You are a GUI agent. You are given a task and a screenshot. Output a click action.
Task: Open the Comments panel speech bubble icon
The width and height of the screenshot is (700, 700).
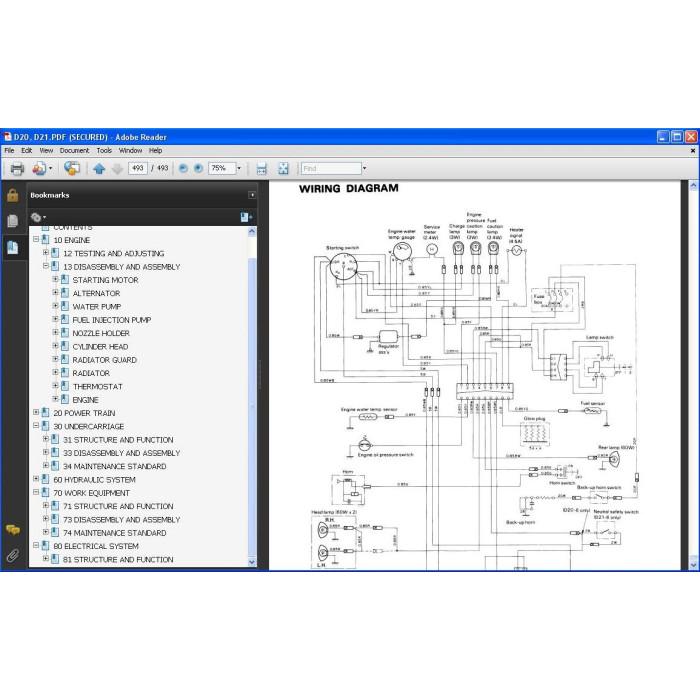12,530
